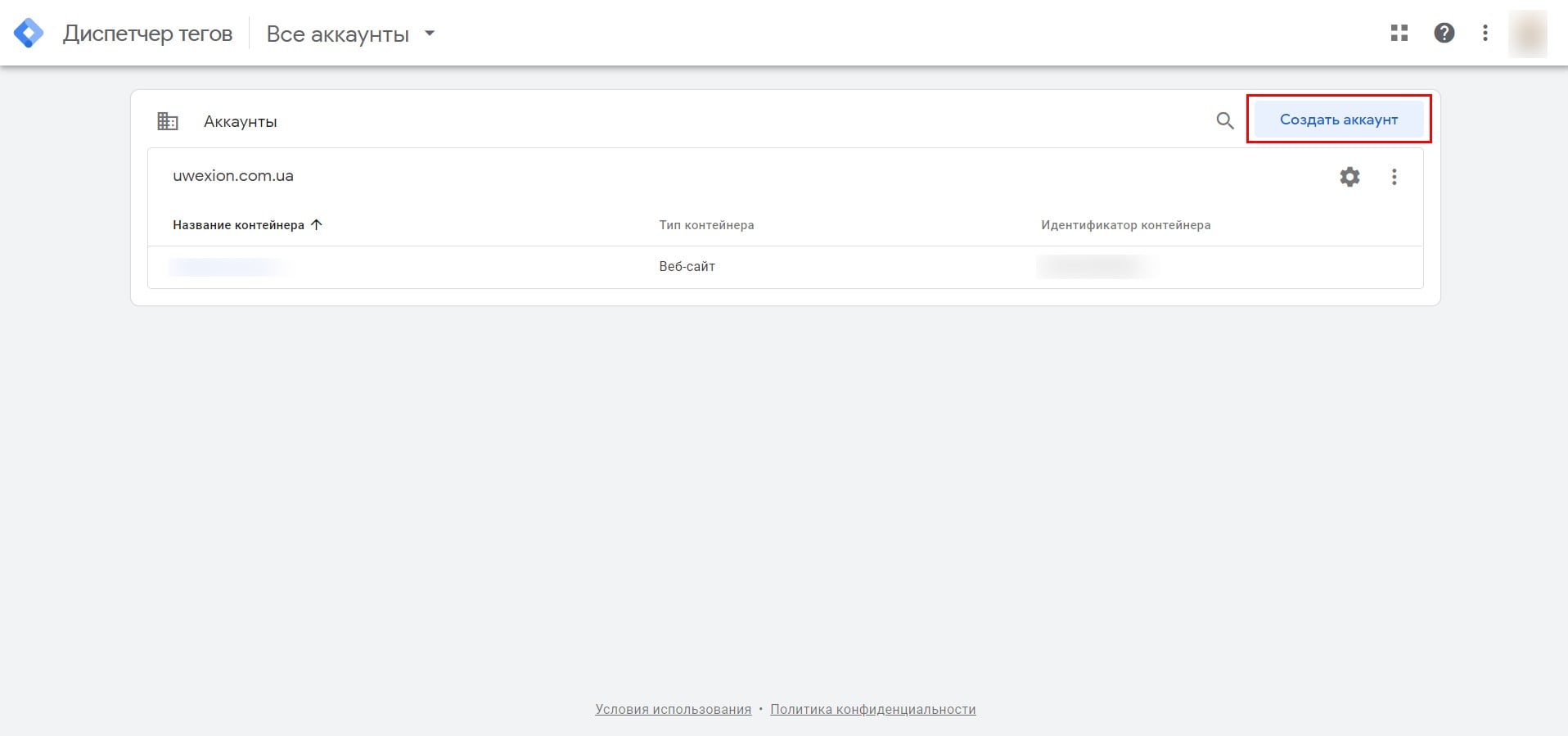Open the Условия использования link
Image resolution: width=1568 pixels, height=736 pixels.
click(673, 709)
